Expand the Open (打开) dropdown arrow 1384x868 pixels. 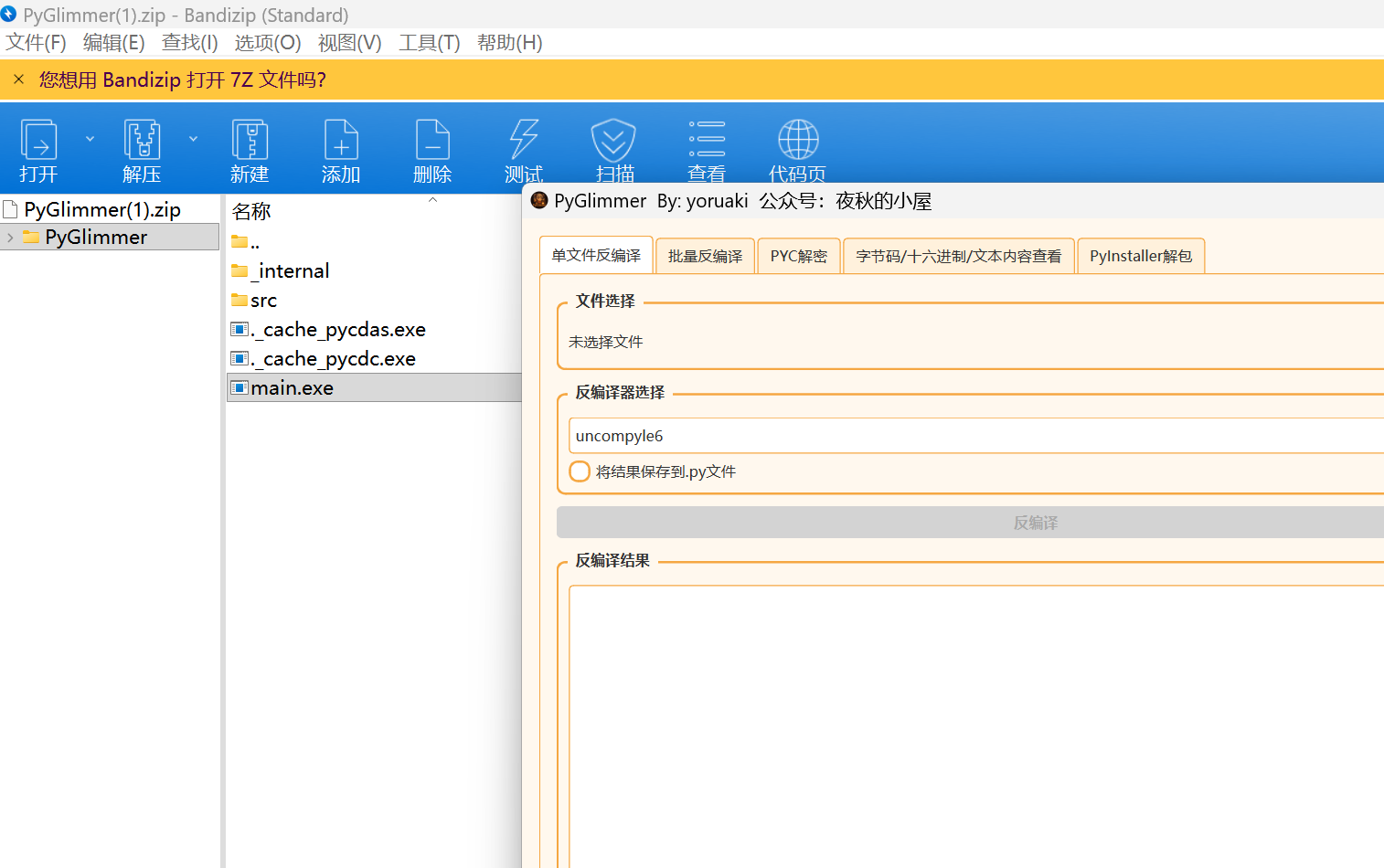(90, 139)
